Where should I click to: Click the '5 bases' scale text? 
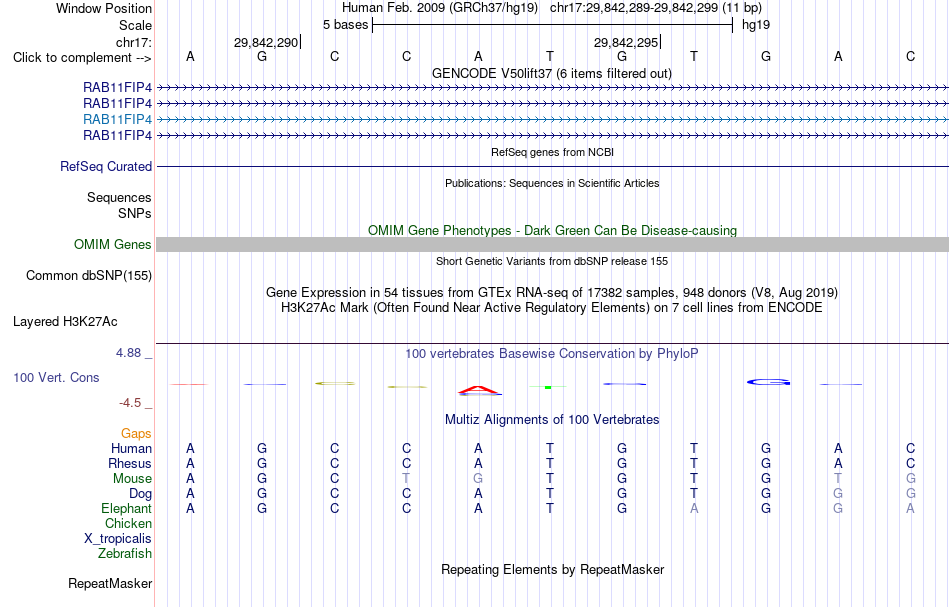pyautogui.click(x=345, y=25)
